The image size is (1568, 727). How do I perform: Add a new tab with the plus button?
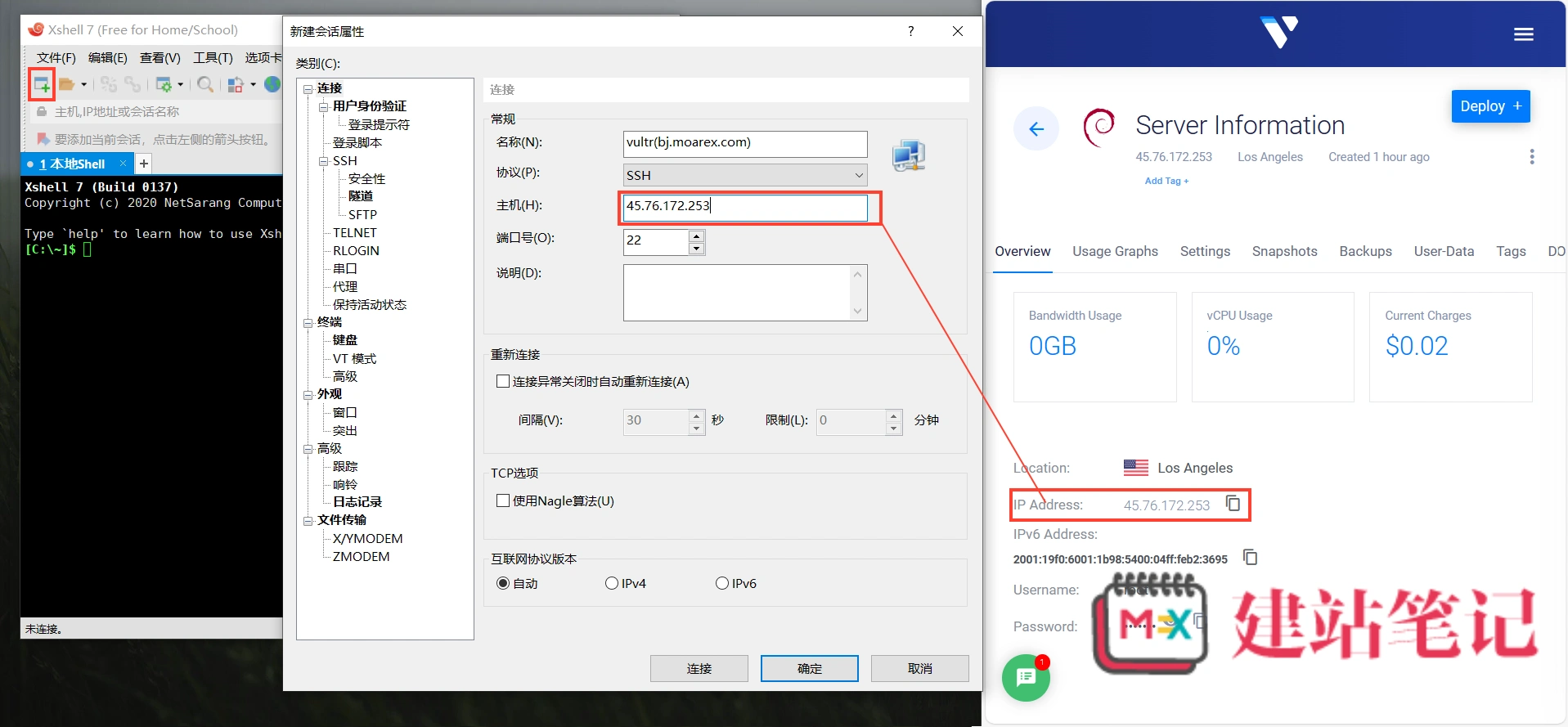[144, 164]
